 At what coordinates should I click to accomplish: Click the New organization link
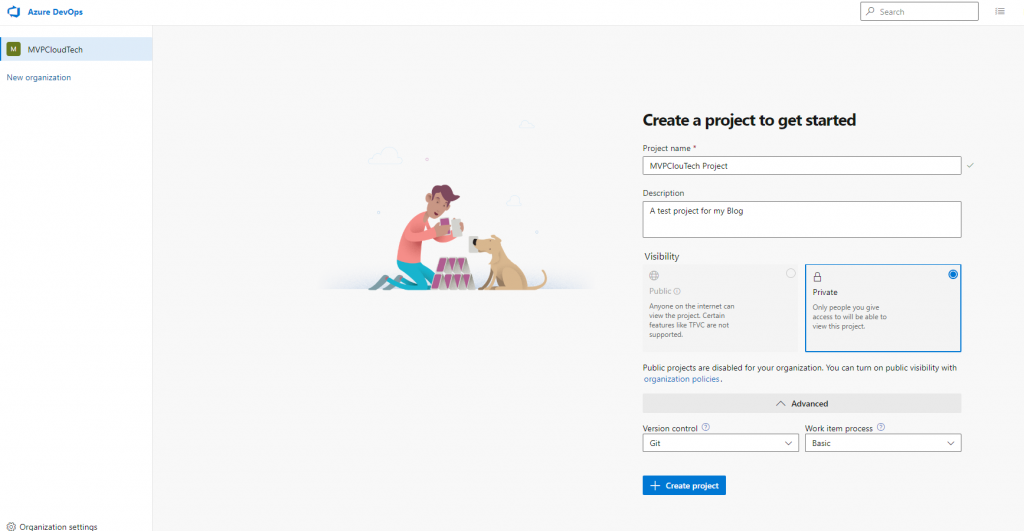[39, 77]
